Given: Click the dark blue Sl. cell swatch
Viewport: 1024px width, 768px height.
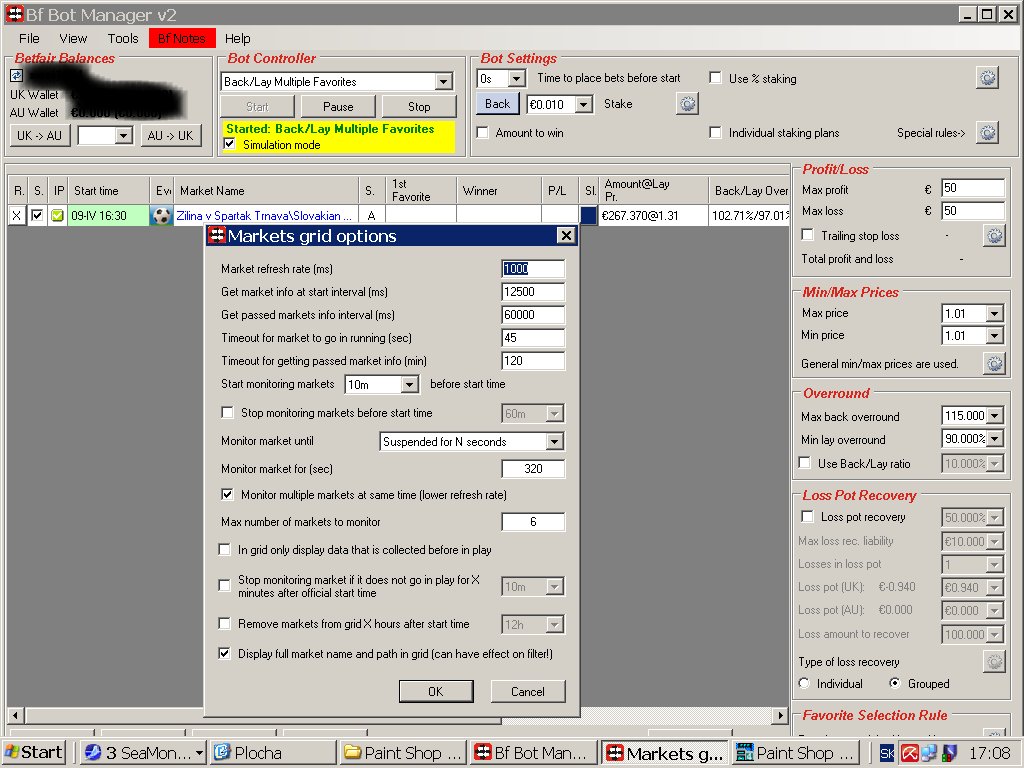Looking at the screenshot, I should (x=588, y=216).
